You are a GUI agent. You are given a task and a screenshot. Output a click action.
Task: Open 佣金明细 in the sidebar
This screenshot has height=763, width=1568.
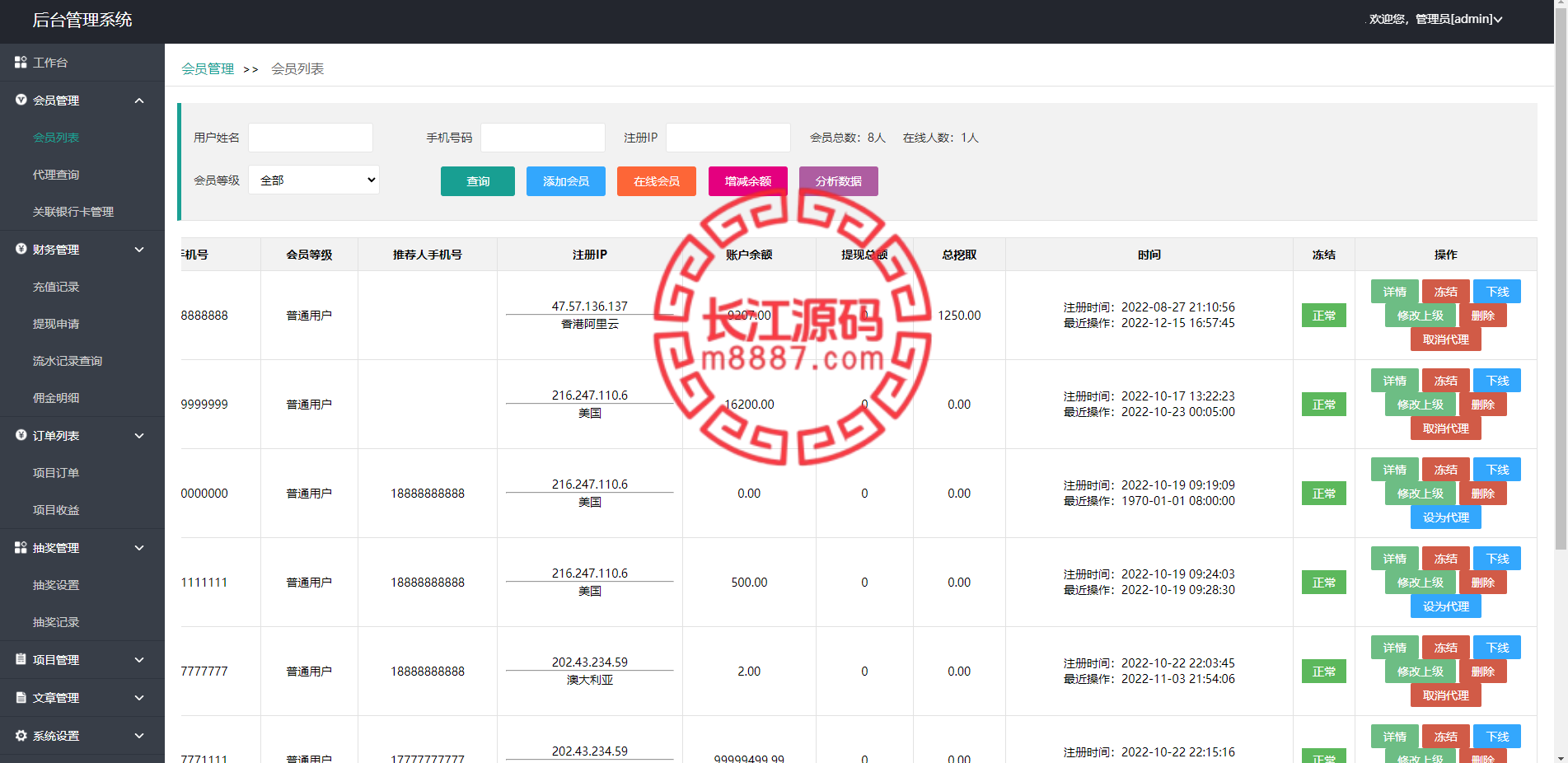[x=56, y=398]
